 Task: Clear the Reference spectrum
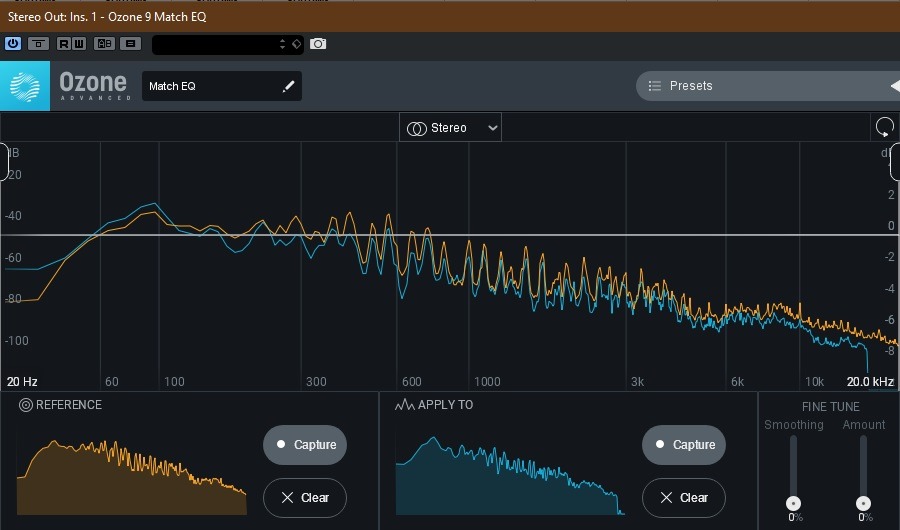click(x=305, y=498)
